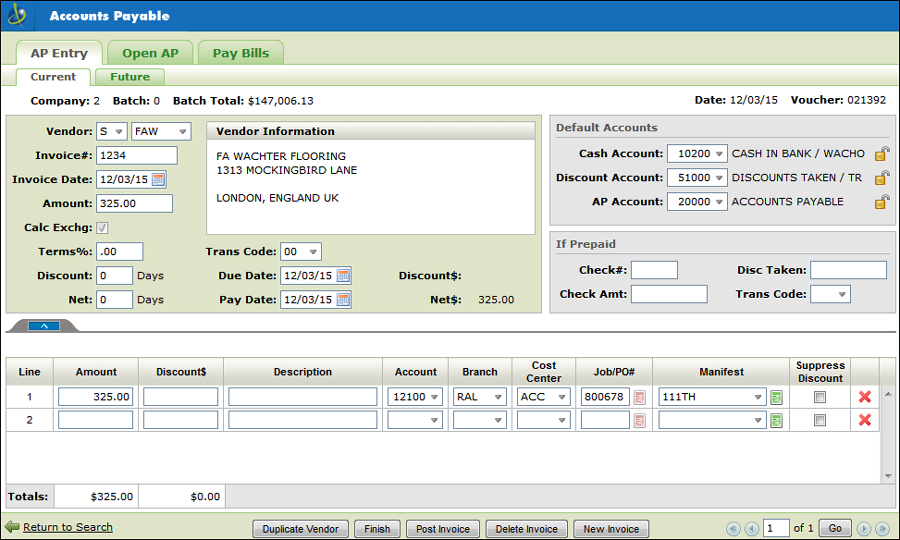Delete line 1 with red X
Viewport: 900px width, 540px height.
[x=865, y=397]
